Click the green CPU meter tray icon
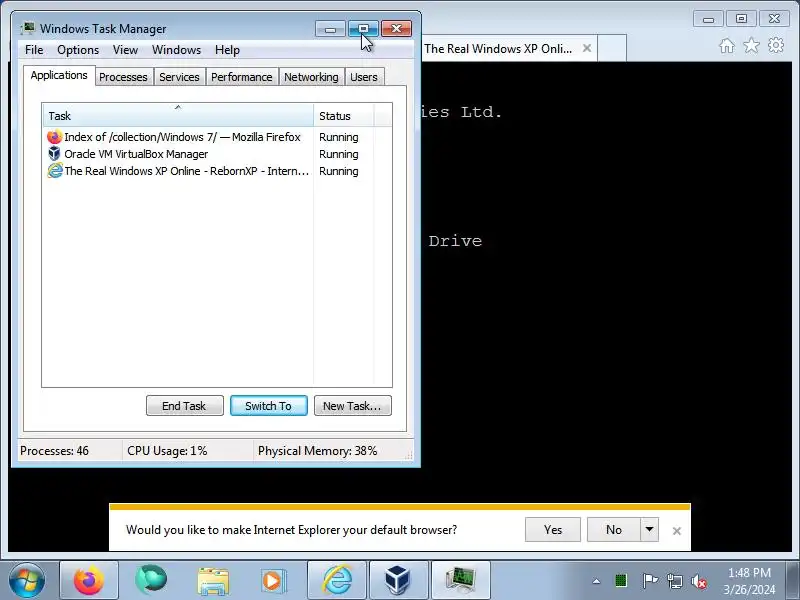 pyautogui.click(x=621, y=581)
